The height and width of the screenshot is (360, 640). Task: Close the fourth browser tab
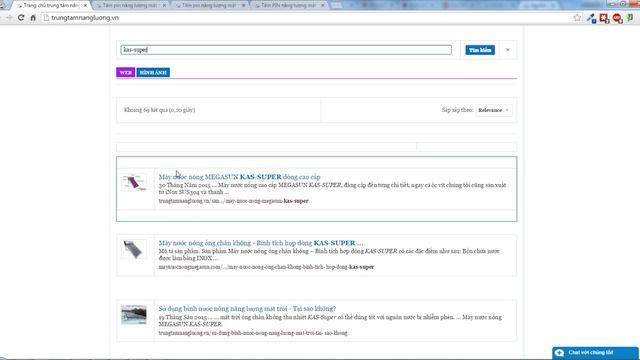tap(322, 6)
